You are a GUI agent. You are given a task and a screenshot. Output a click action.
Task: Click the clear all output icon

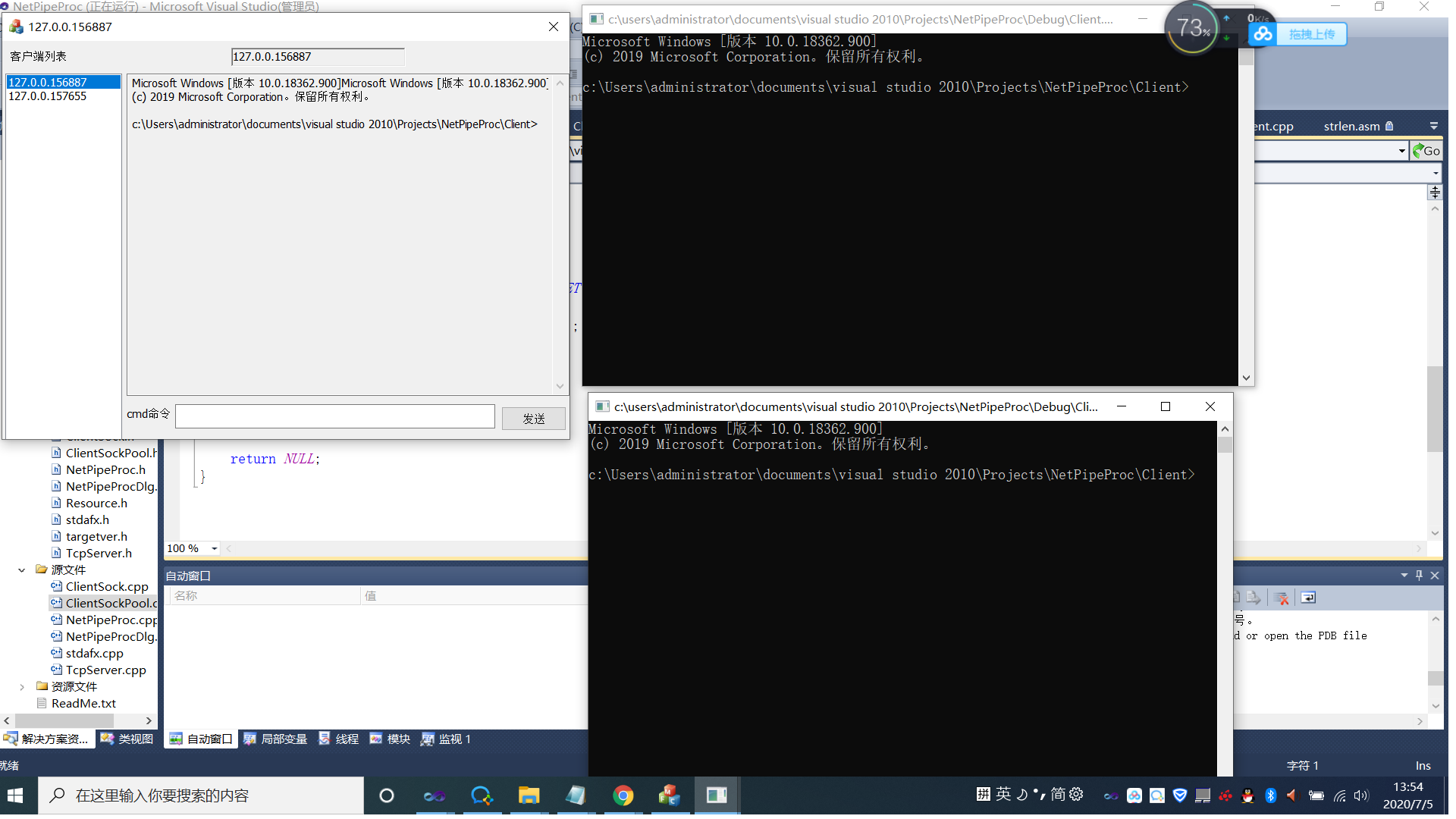1282,598
